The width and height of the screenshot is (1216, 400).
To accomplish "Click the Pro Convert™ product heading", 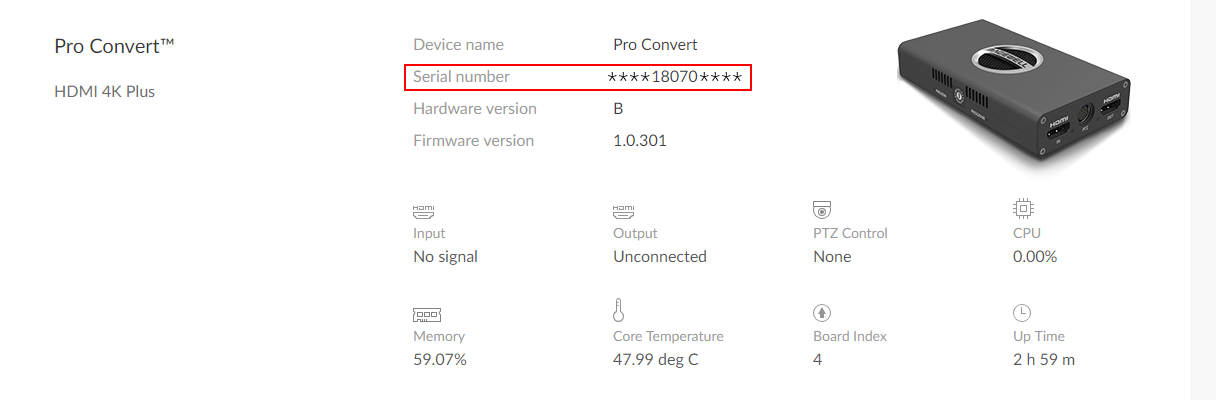I will point(115,46).
